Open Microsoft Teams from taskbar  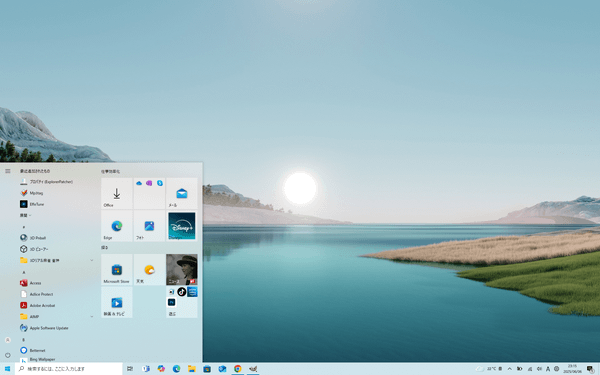click(x=146, y=369)
